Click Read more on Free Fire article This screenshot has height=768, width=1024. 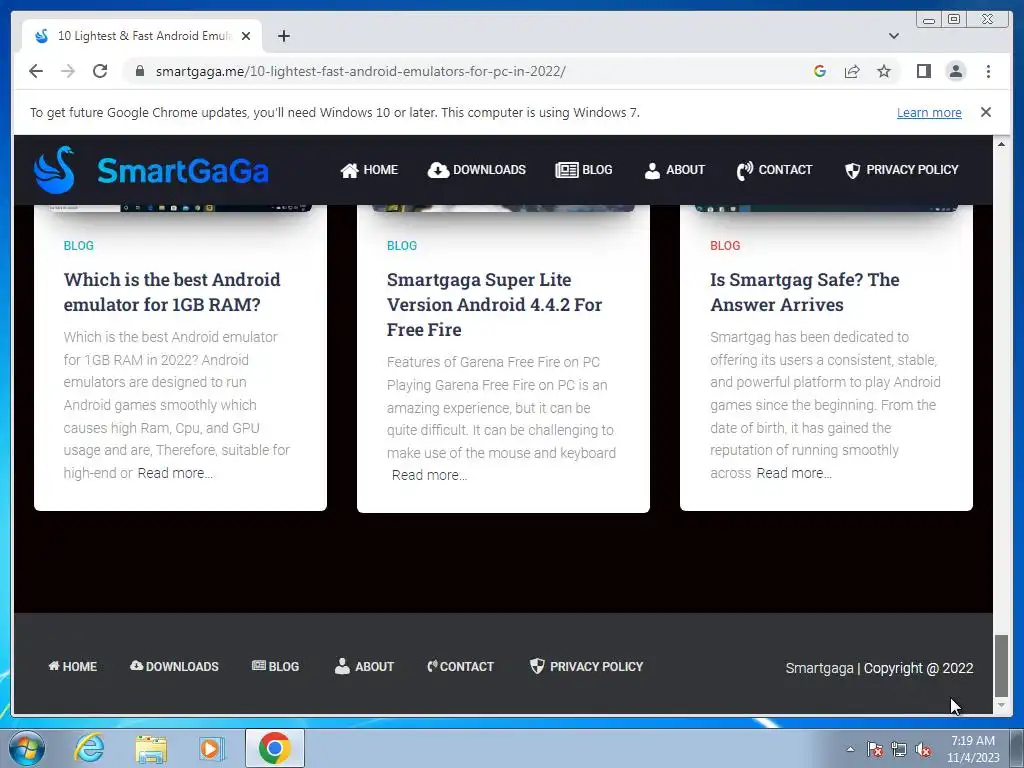tap(429, 475)
